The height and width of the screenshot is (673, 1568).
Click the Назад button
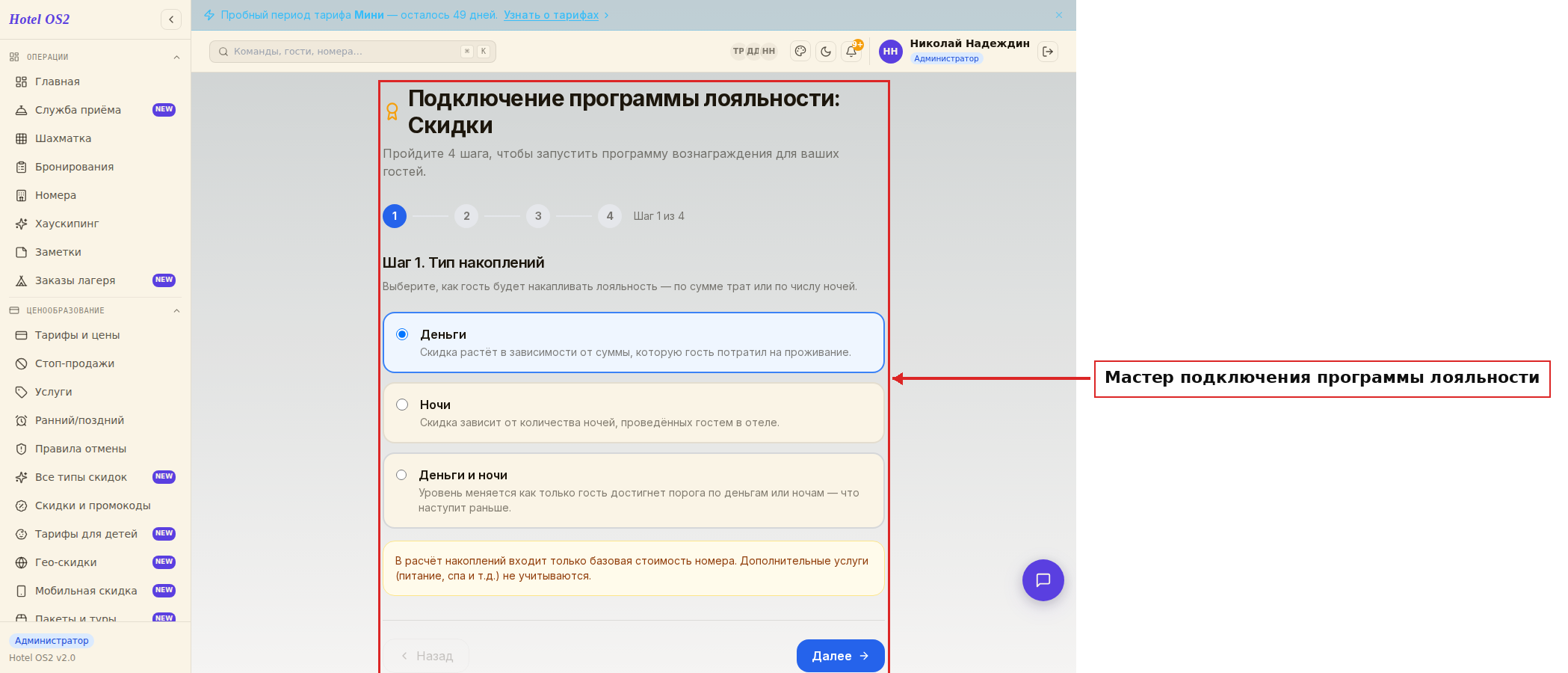click(427, 656)
